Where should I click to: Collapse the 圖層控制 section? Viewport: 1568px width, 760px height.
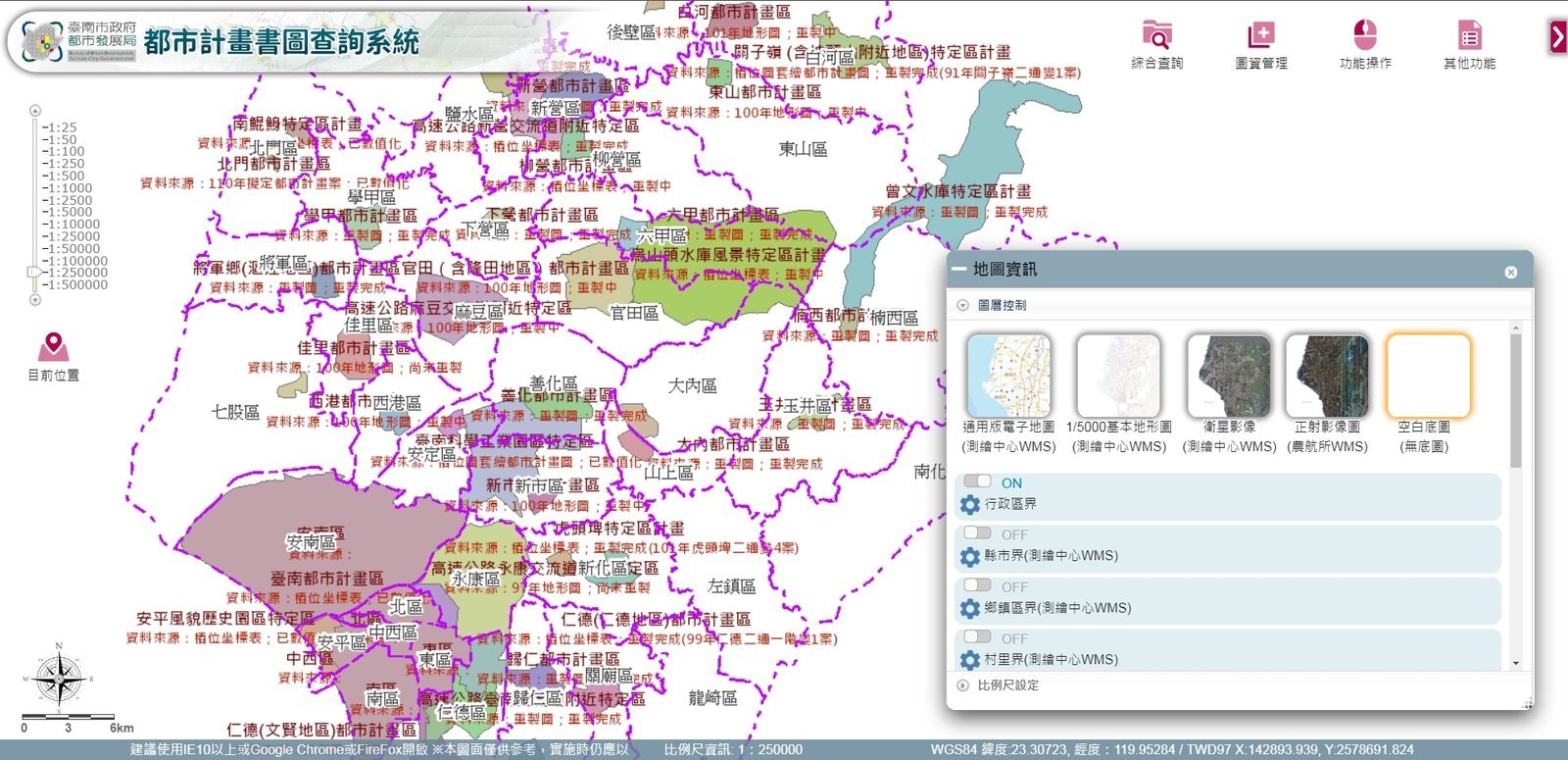[963, 306]
